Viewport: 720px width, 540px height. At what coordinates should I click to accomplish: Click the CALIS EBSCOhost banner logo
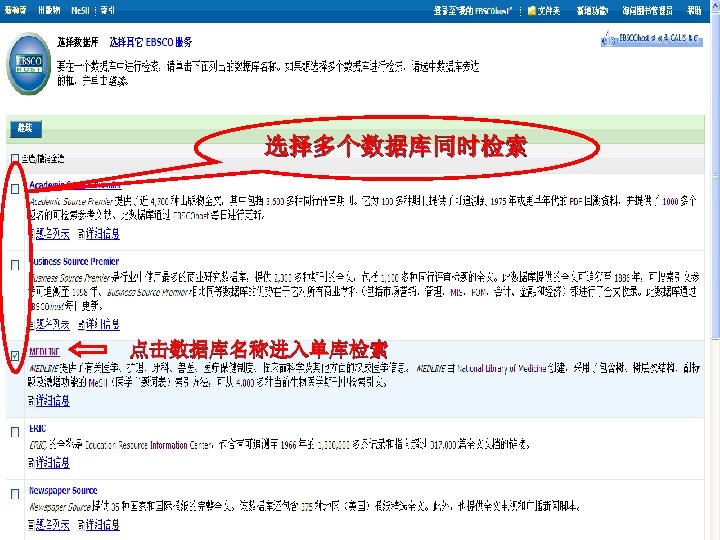tap(652, 39)
